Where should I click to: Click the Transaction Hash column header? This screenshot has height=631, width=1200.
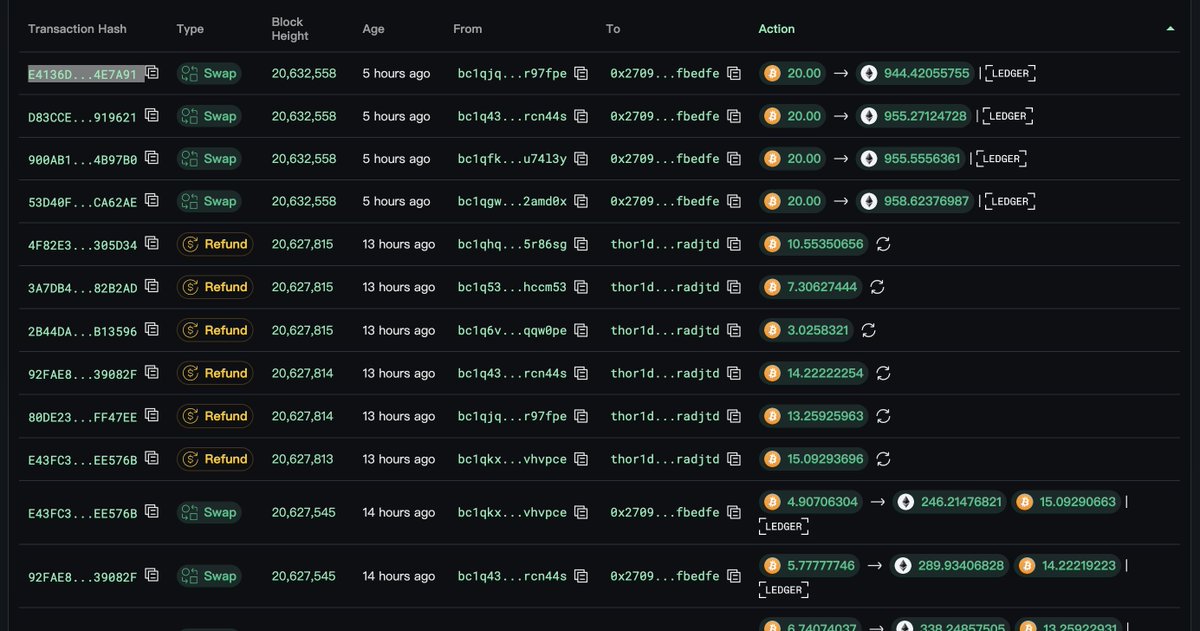click(77, 29)
